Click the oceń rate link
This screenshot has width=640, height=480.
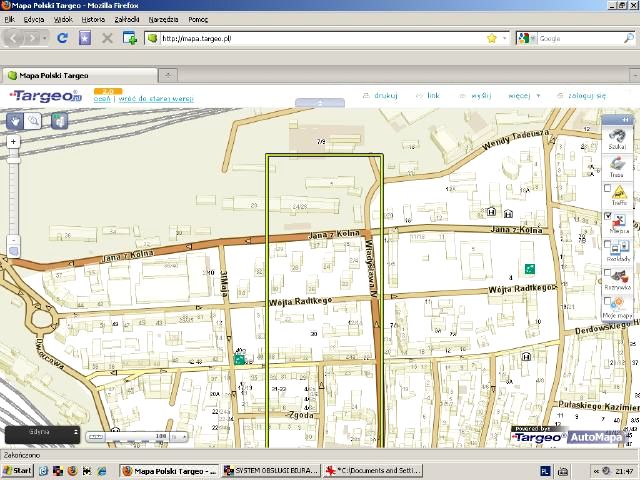(x=102, y=99)
